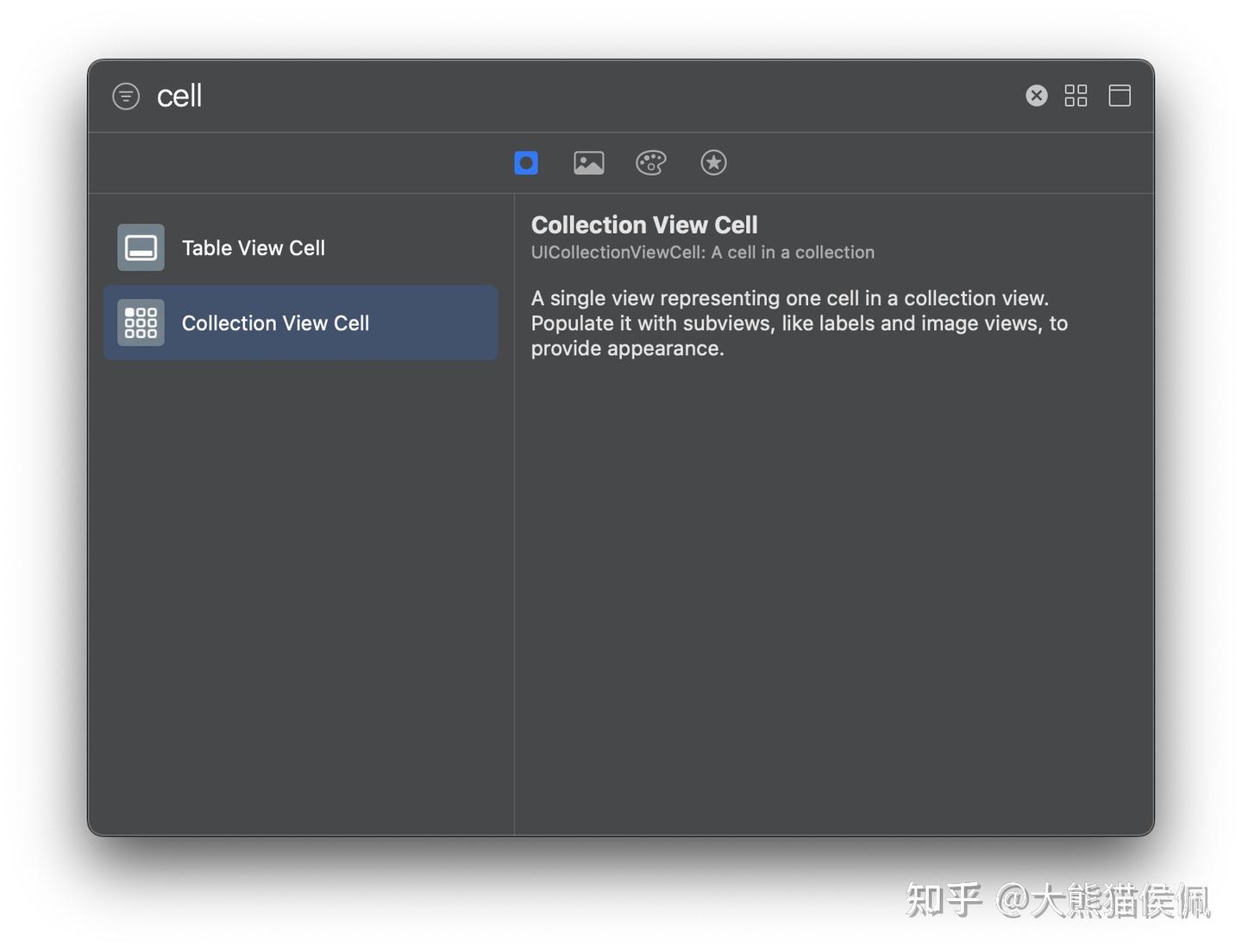
Task: Open the SF Symbols star tab
Action: [713, 162]
